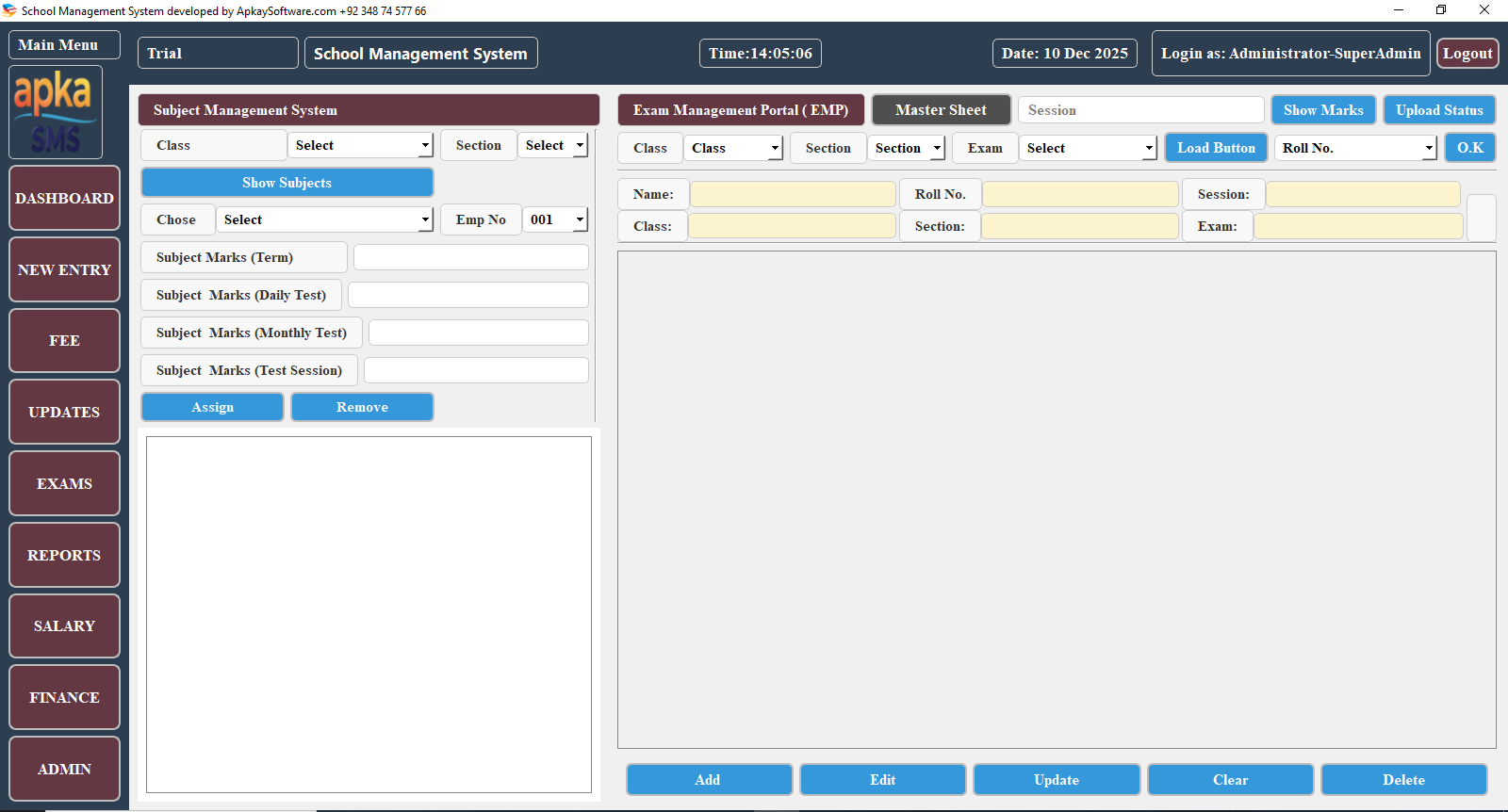Image resolution: width=1508 pixels, height=812 pixels.
Task: Focus the Subject Marks (Daily Test) field
Action: point(468,295)
